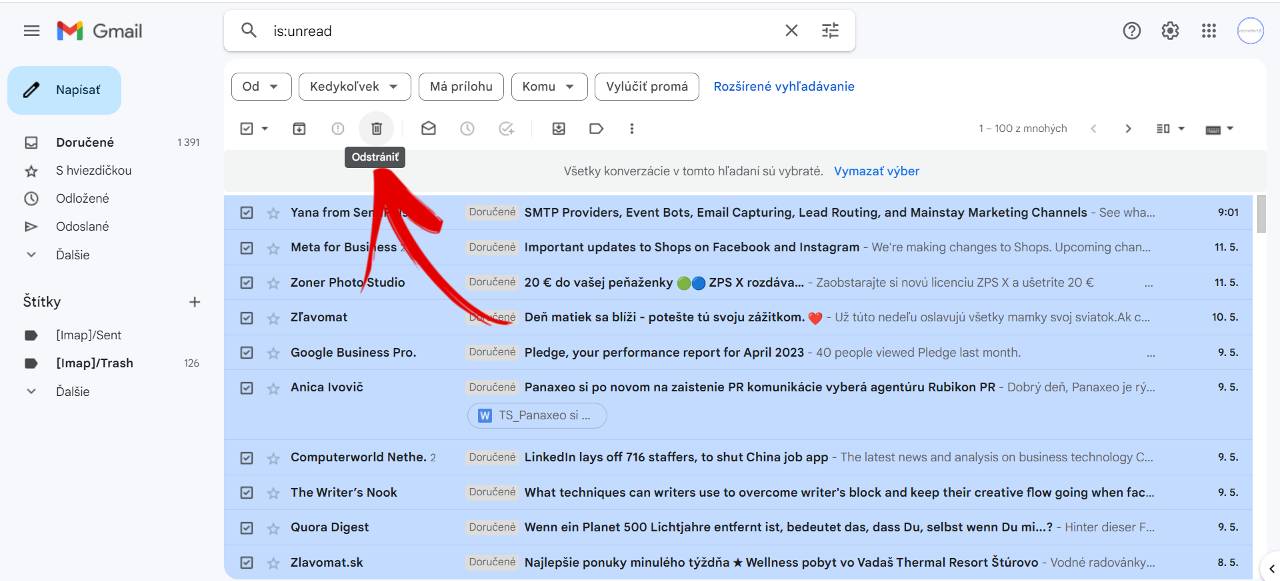Click the Napísať compose button
Screen dimensions: 1280x581
coord(64,90)
